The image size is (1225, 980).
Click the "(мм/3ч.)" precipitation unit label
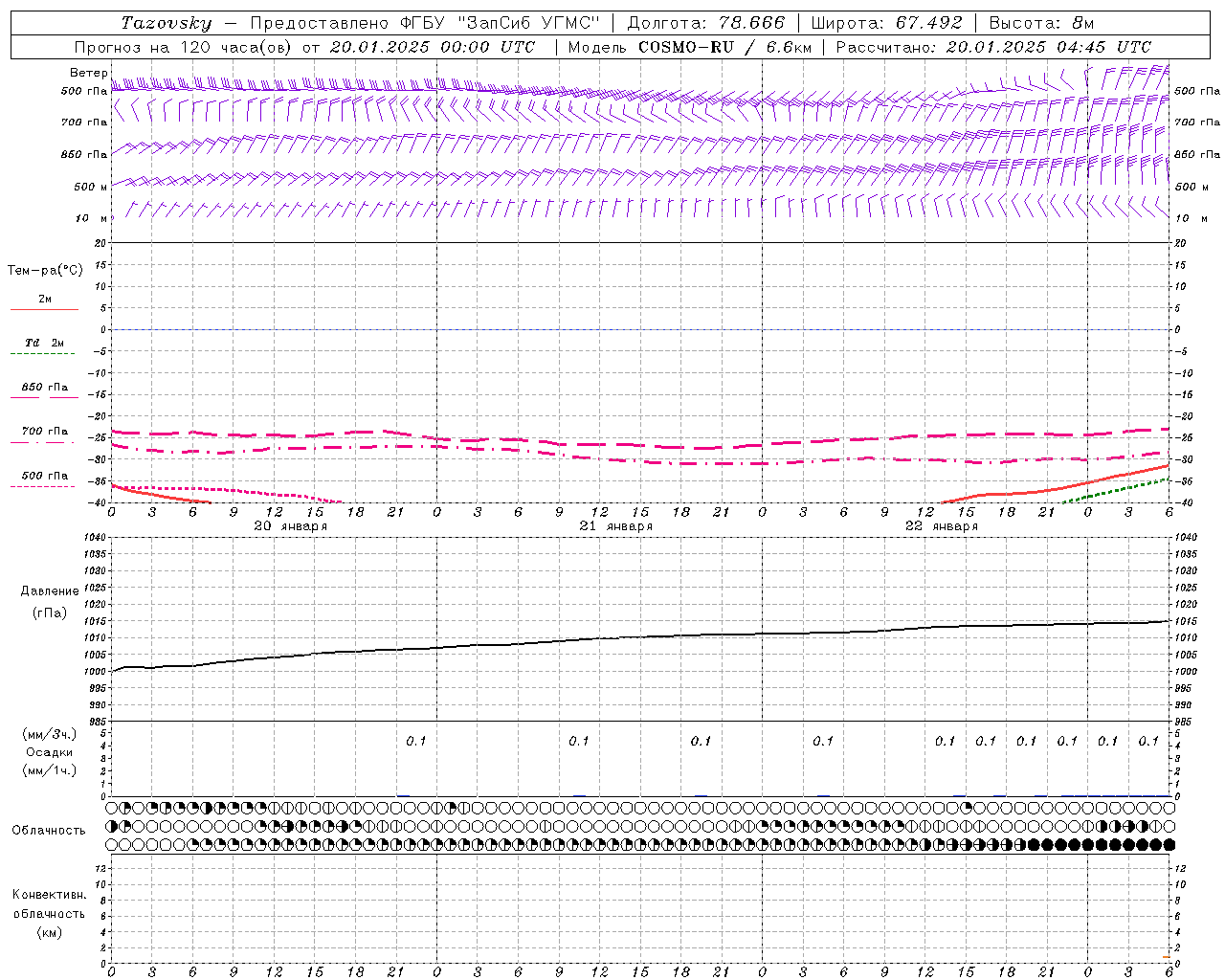pyautogui.click(x=50, y=734)
